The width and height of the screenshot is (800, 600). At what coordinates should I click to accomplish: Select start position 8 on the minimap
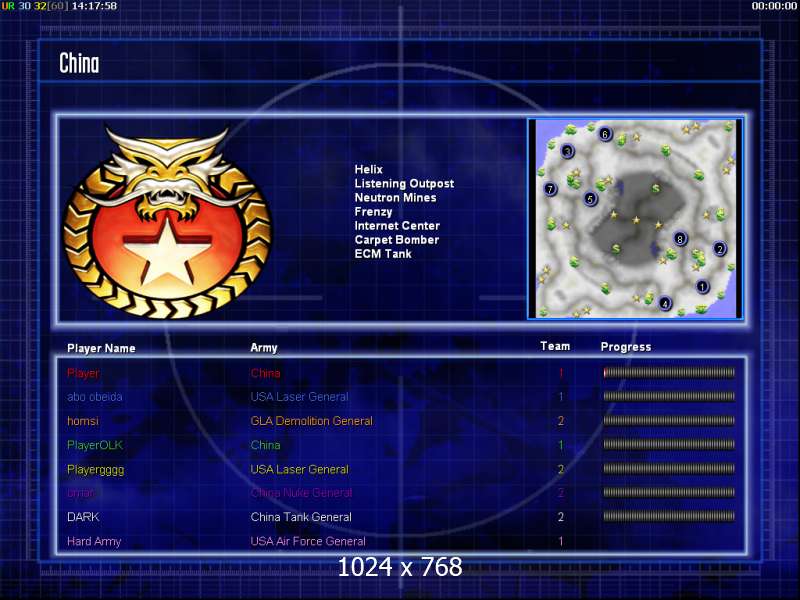coord(680,238)
